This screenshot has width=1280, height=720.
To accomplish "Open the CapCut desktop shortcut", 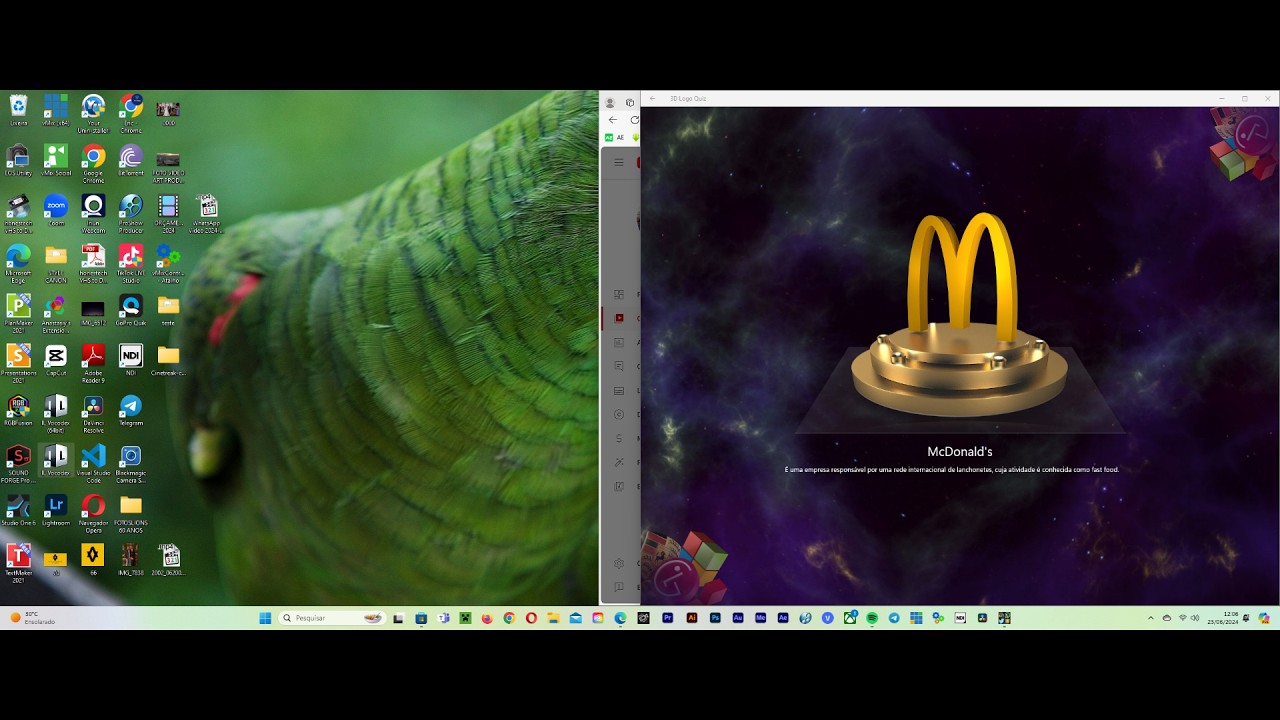I will 56,361.
